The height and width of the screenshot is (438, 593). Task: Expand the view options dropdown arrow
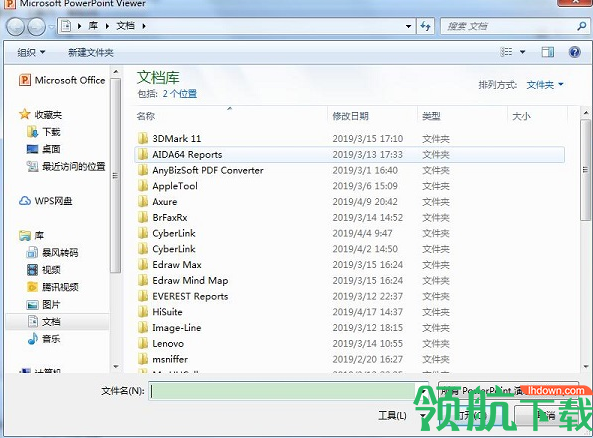click(523, 52)
